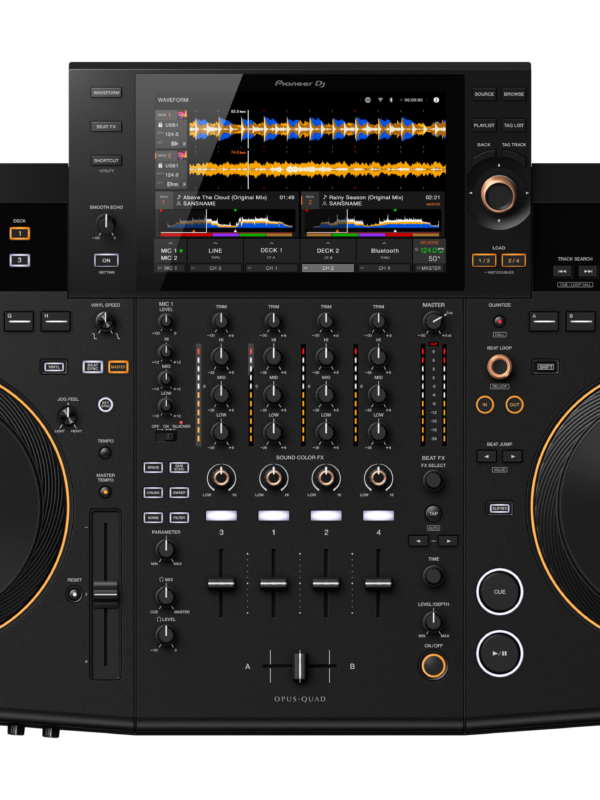This screenshot has width=600, height=800.
Task: Hit the track search next button
Action: click(x=588, y=271)
